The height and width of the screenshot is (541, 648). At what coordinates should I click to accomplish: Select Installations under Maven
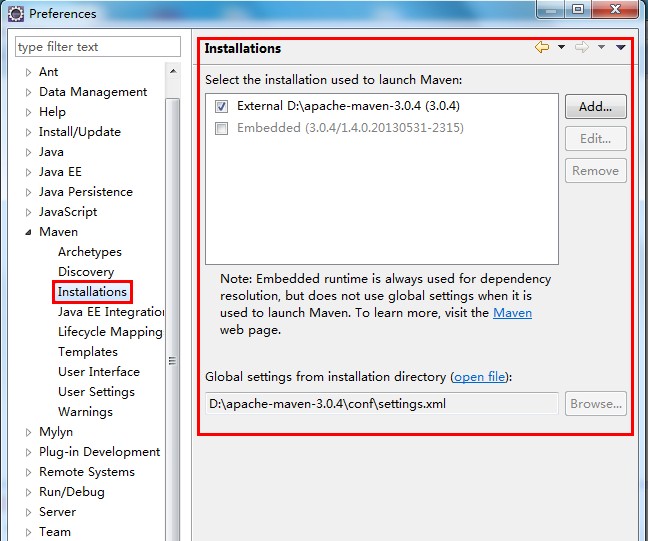[92, 292]
